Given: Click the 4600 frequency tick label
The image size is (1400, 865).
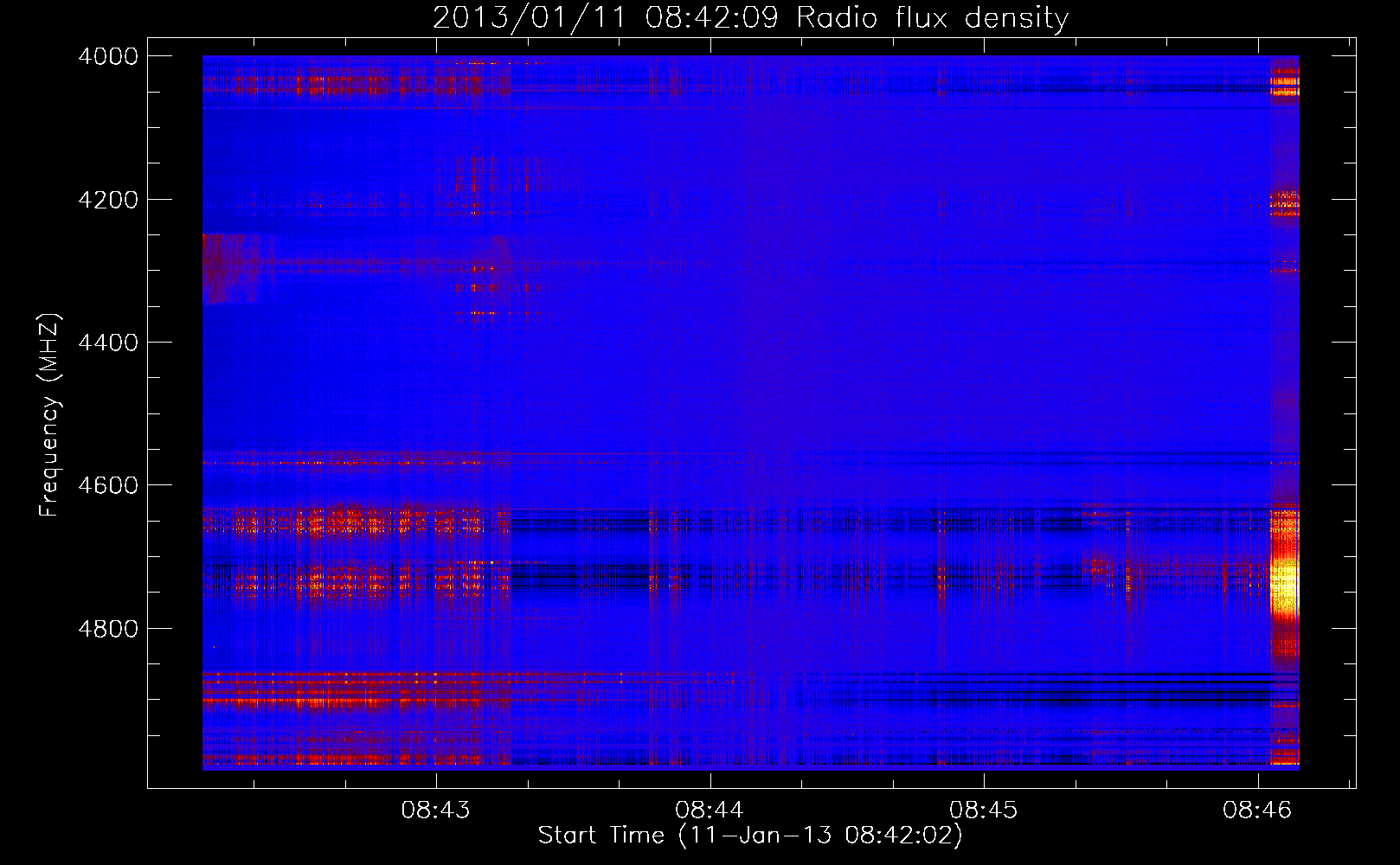Looking at the screenshot, I should pyautogui.click(x=108, y=485).
